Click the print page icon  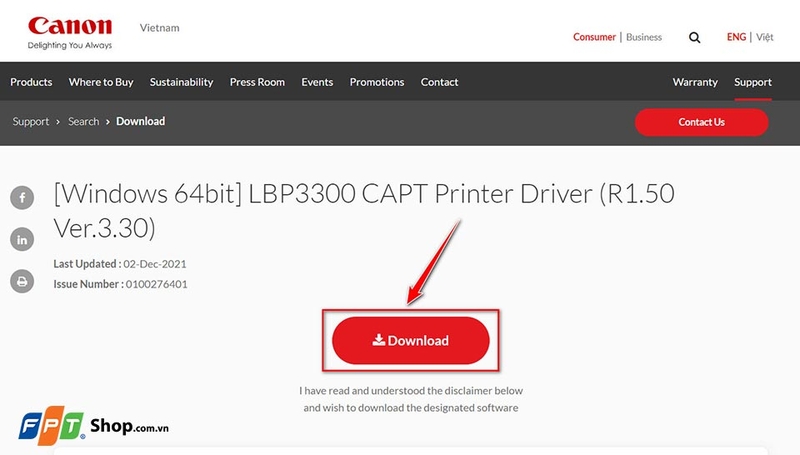coord(22,281)
